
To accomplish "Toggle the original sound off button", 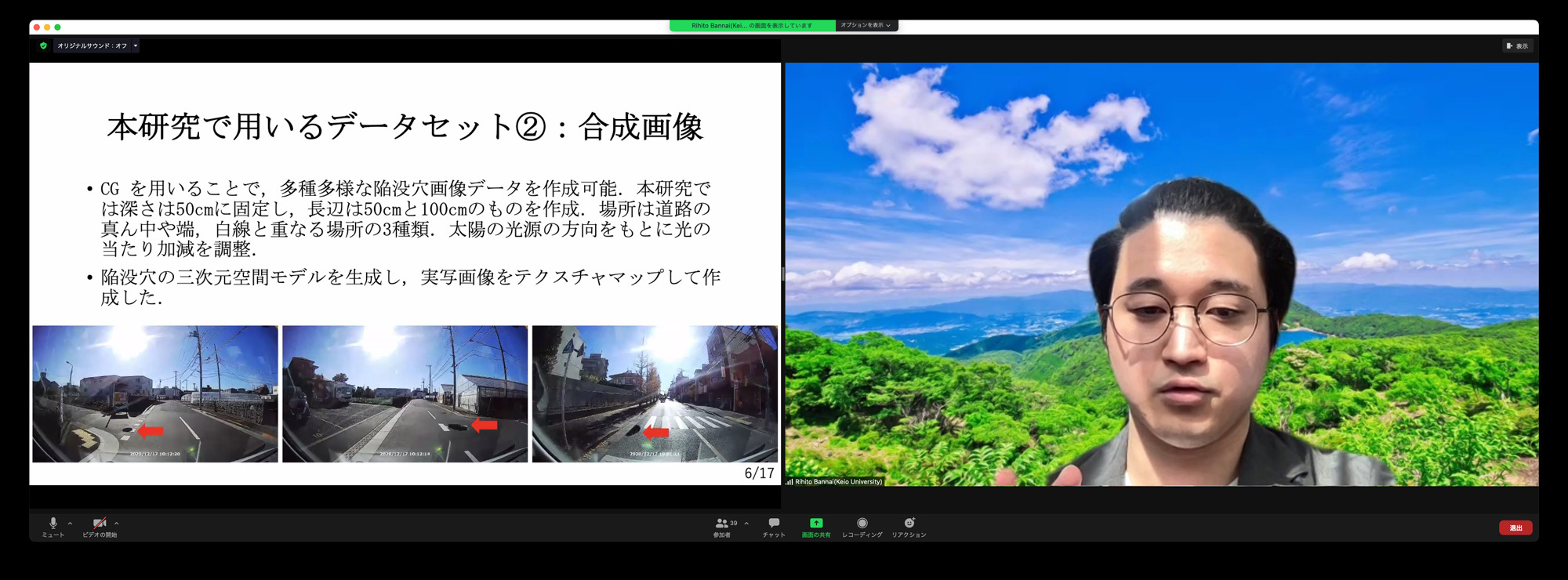I will [92, 45].
